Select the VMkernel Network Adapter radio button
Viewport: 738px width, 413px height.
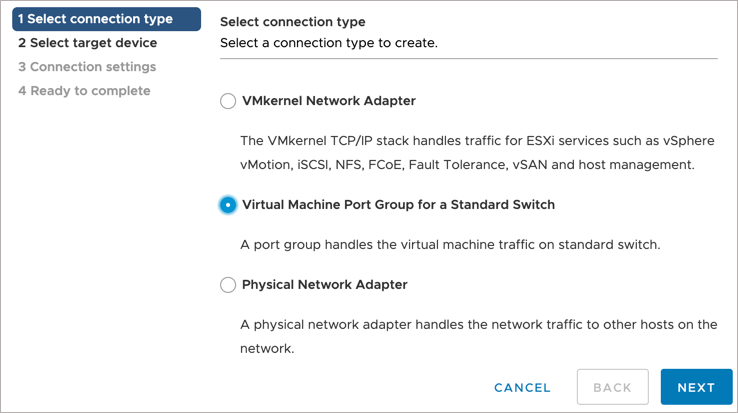[228, 101]
